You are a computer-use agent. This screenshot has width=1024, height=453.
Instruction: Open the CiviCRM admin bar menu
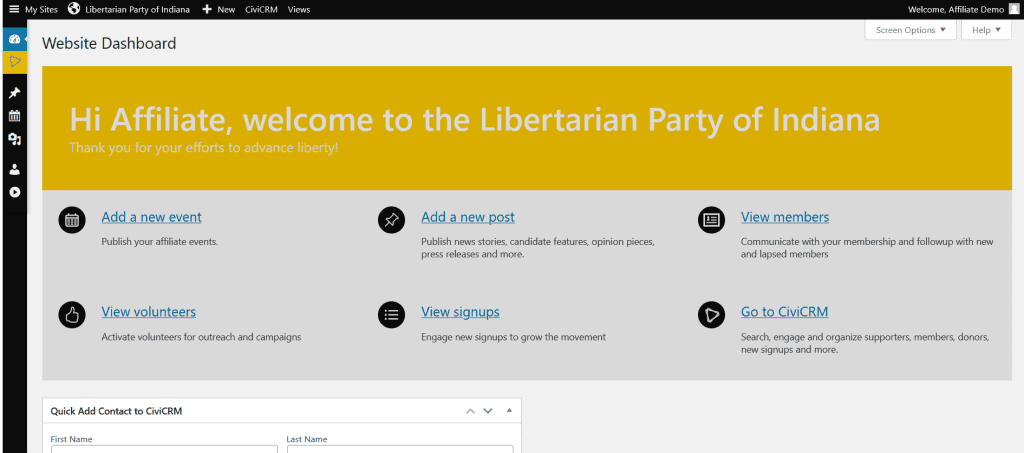pyautogui.click(x=261, y=9)
